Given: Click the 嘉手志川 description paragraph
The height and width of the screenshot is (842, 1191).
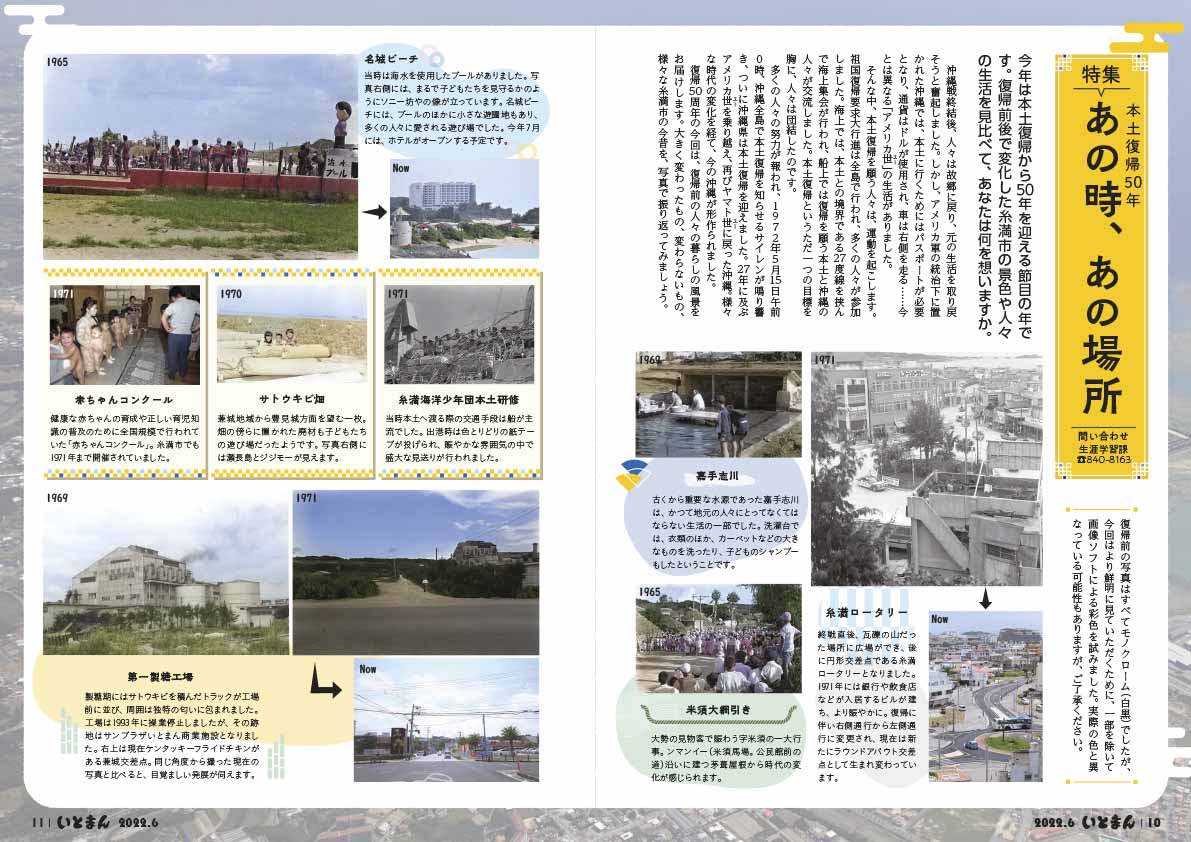Looking at the screenshot, I should pyautogui.click(x=725, y=533).
